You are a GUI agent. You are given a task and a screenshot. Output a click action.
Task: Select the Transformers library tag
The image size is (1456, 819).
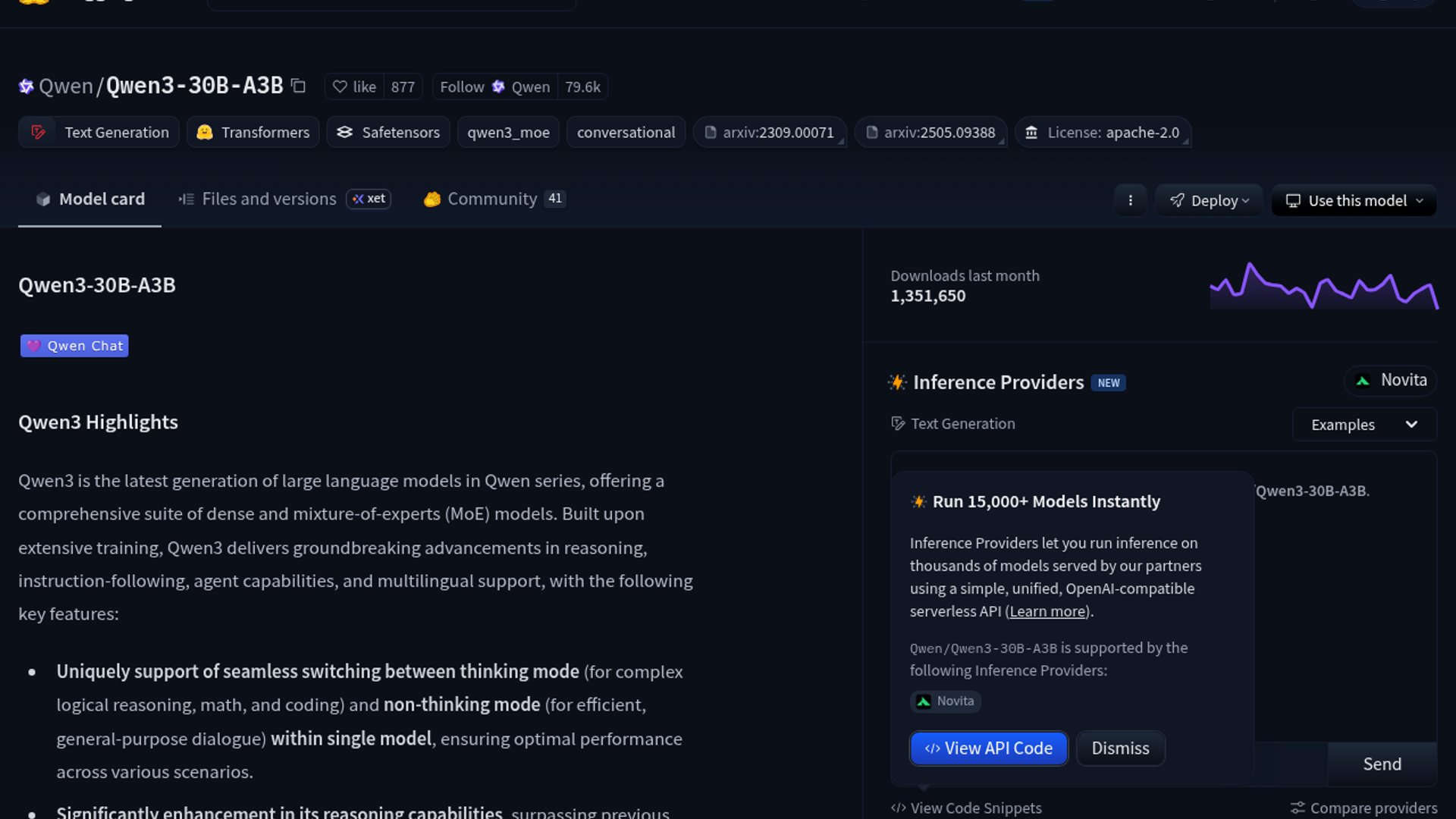click(x=253, y=133)
